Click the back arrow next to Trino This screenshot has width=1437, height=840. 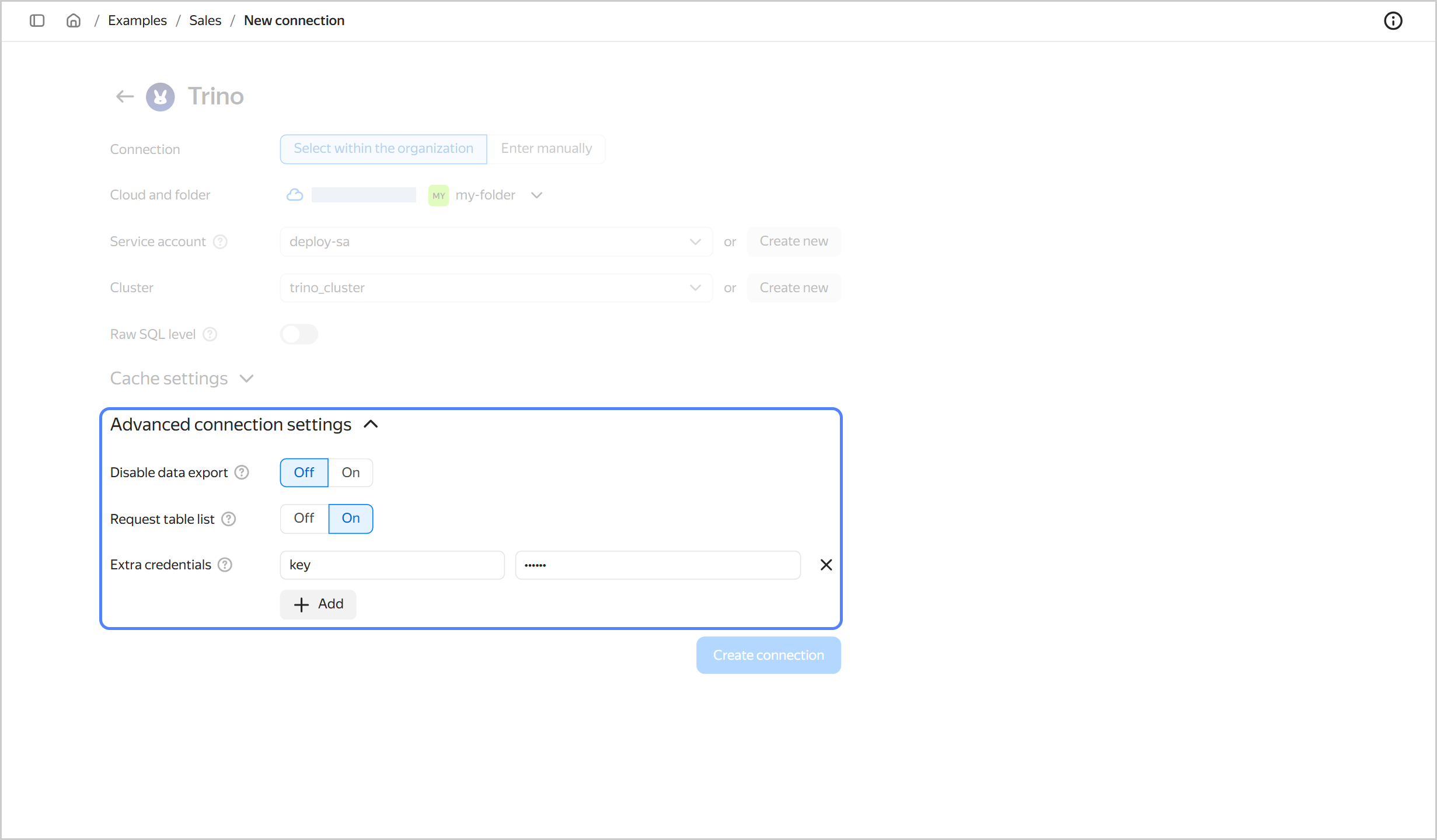[125, 96]
